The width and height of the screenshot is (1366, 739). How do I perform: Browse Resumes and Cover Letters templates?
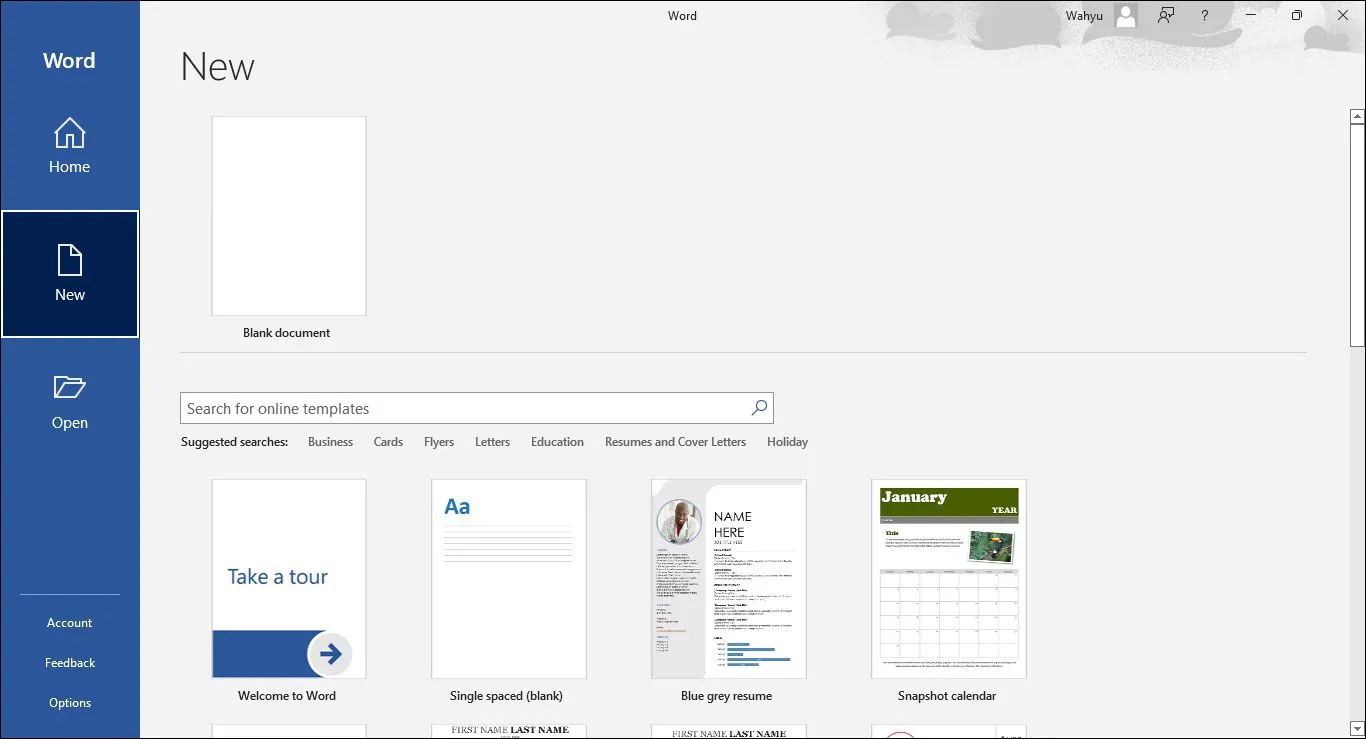pyautogui.click(x=675, y=441)
